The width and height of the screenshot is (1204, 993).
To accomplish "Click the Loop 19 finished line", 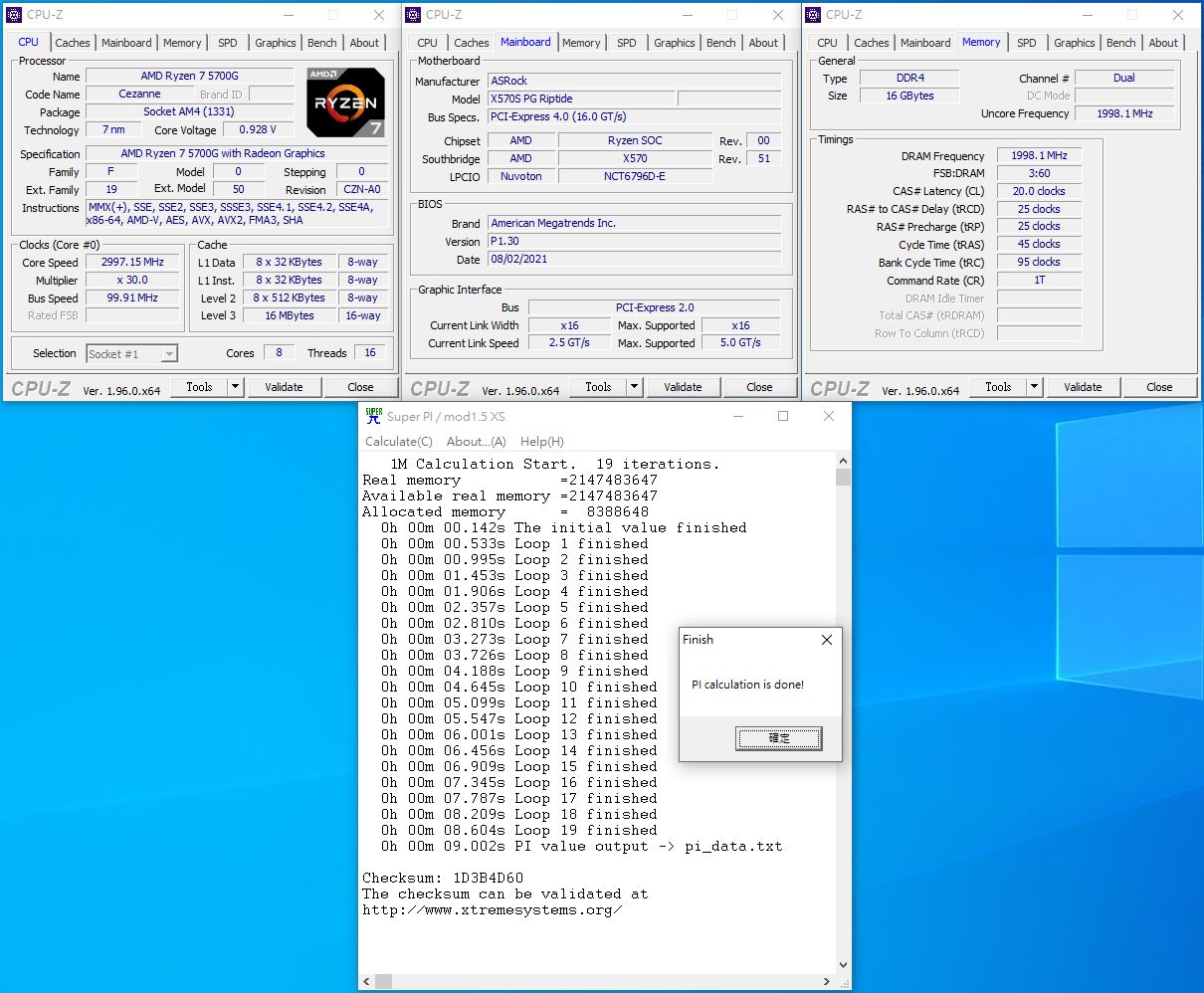I will (518, 831).
